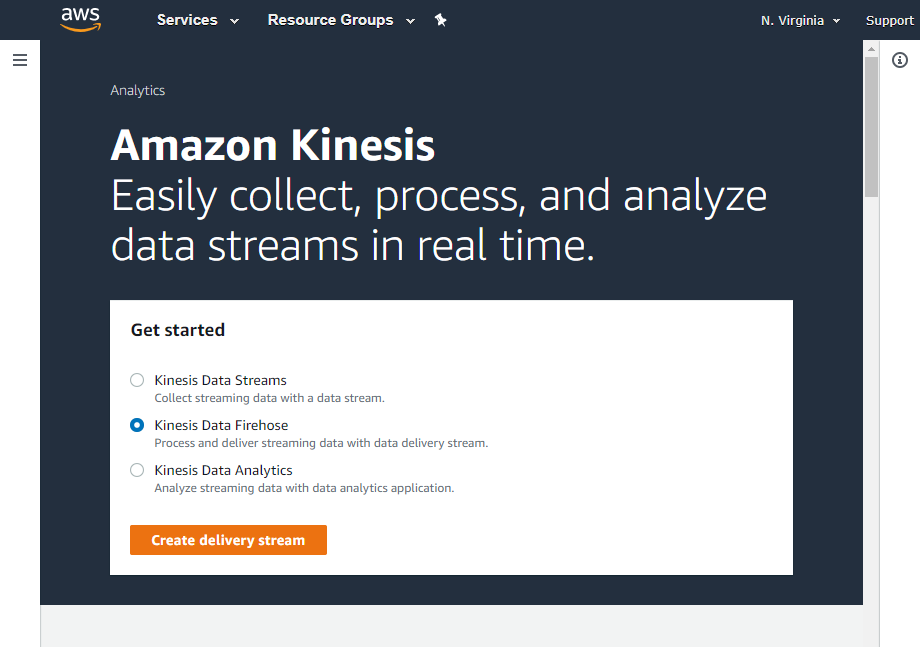Click the vertical scrollbar thumb
920x647 pixels.
tap(871, 127)
